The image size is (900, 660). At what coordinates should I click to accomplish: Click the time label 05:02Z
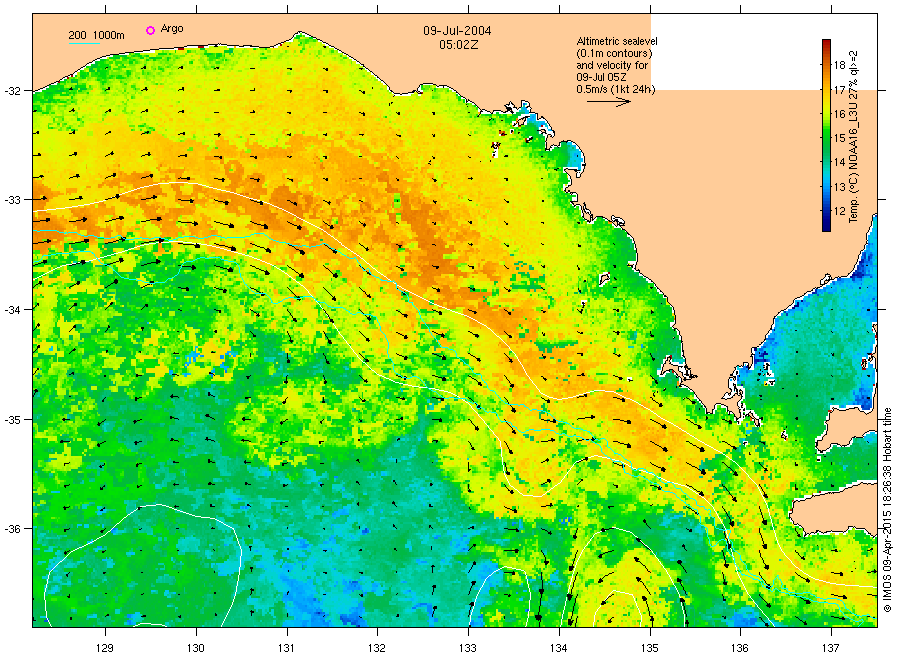pyautogui.click(x=459, y=45)
